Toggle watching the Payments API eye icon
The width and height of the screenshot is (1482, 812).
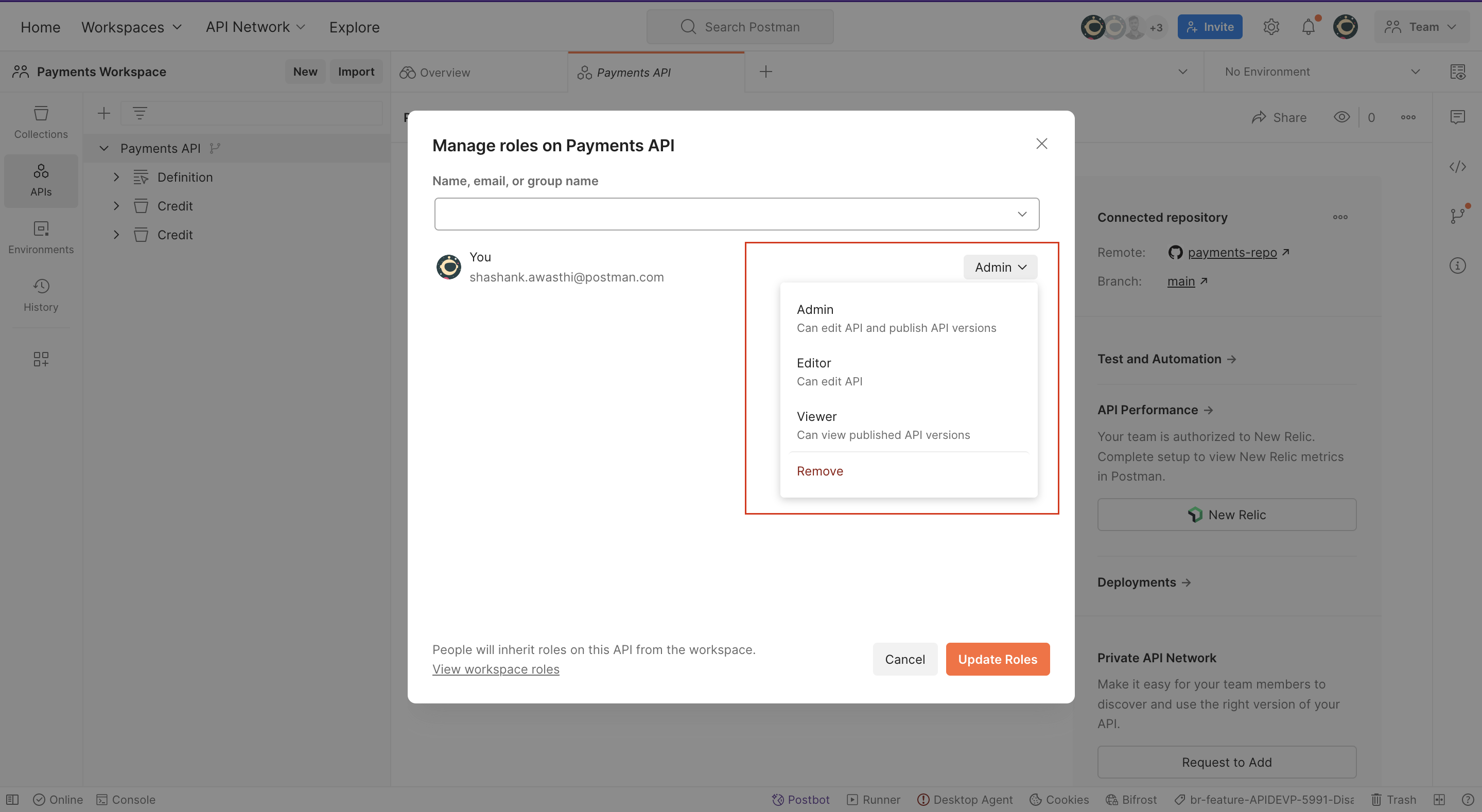point(1341,117)
